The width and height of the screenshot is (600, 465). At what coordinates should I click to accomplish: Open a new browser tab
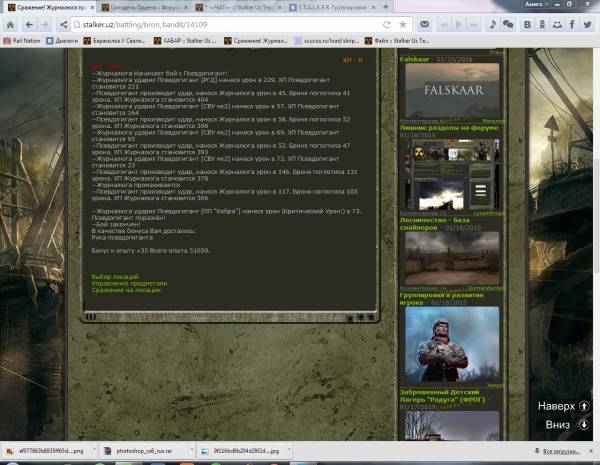click(x=386, y=7)
